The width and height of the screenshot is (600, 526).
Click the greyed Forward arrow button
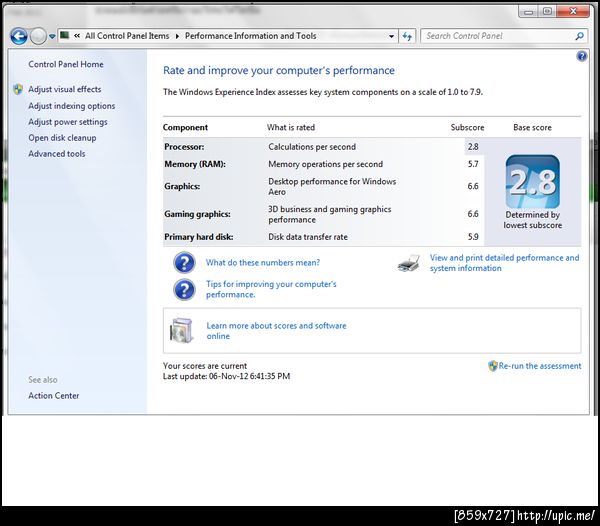point(38,36)
